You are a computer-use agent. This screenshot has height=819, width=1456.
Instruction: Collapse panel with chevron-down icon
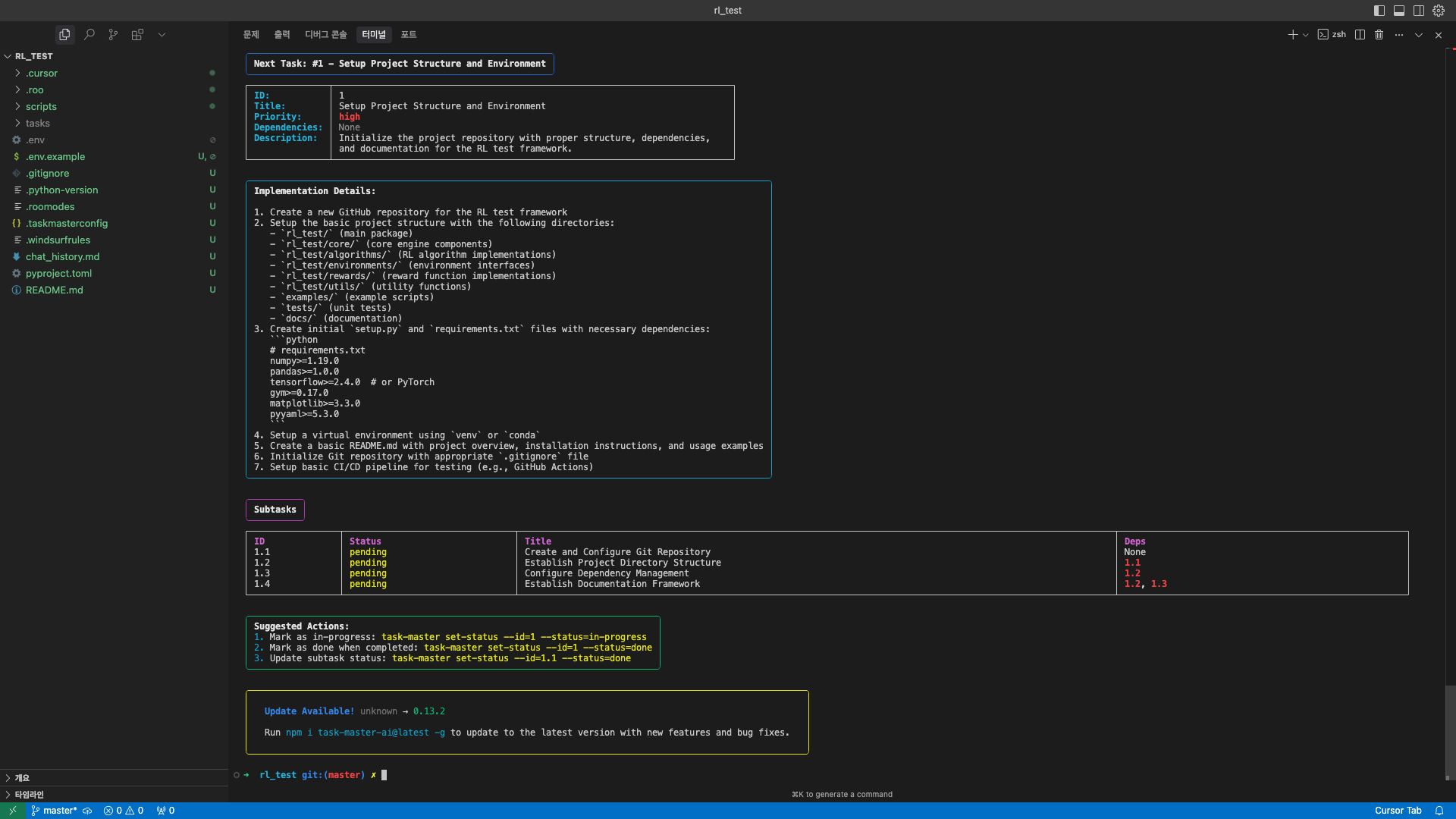(x=1419, y=35)
